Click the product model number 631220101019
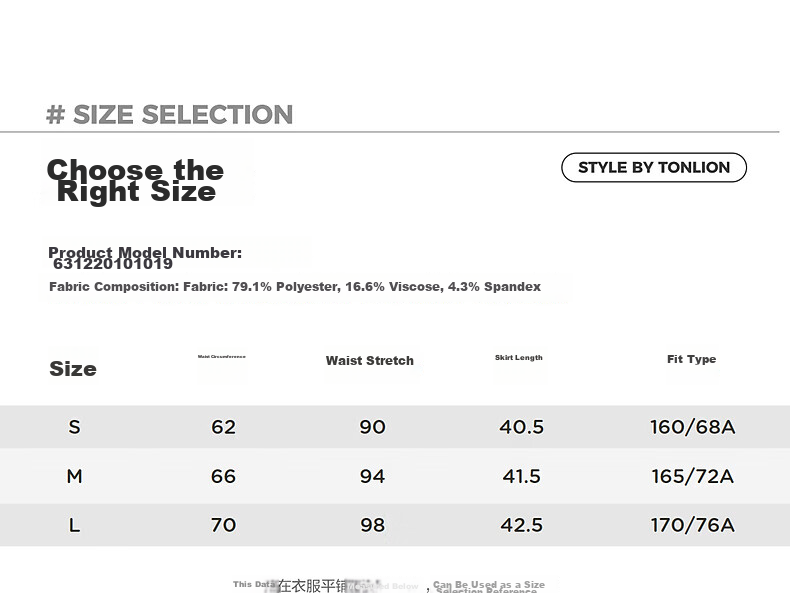This screenshot has width=790, height=593. 113,264
